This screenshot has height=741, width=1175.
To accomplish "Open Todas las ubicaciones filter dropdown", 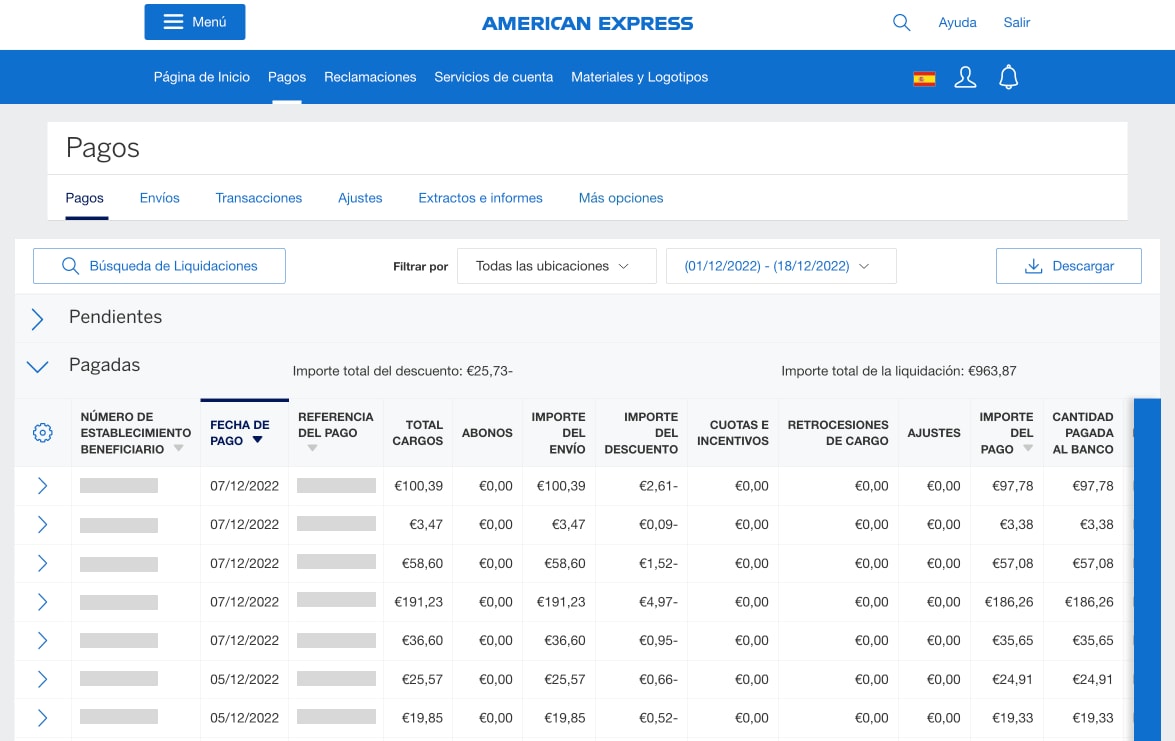I will pyautogui.click(x=556, y=266).
